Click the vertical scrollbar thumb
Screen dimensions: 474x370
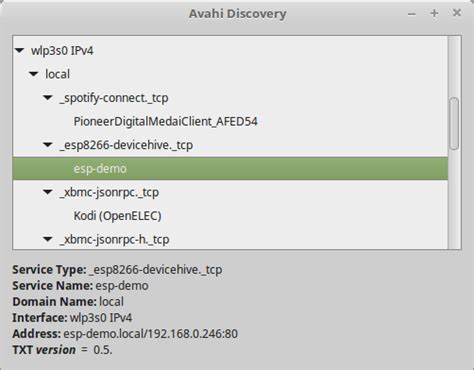[x=454, y=123]
